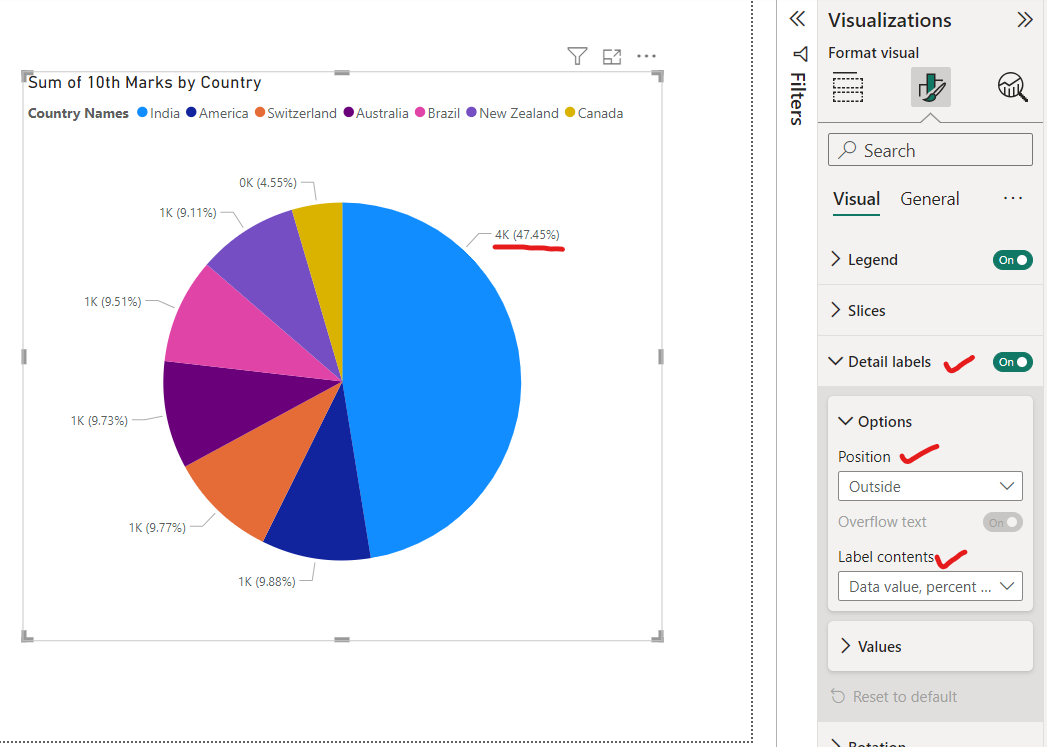Toggle Overflow text setting
Screen dimensions: 1047x747
tap(1002, 521)
